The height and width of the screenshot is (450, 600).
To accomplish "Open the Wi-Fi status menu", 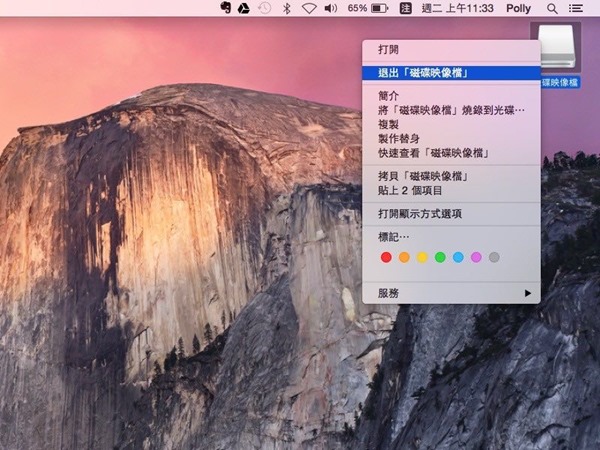I will click(x=309, y=8).
